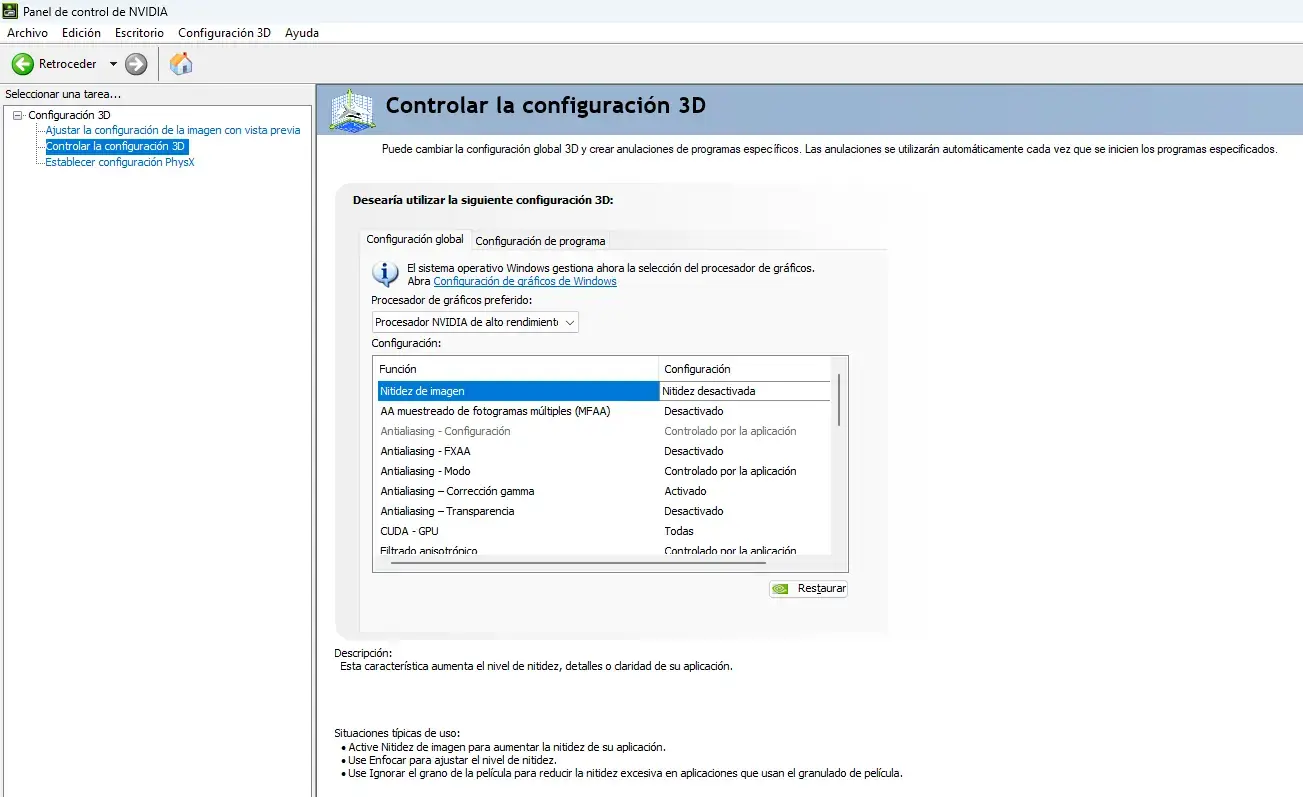Select the Configuración 3D root tree item
1303x797 pixels.
(69, 115)
